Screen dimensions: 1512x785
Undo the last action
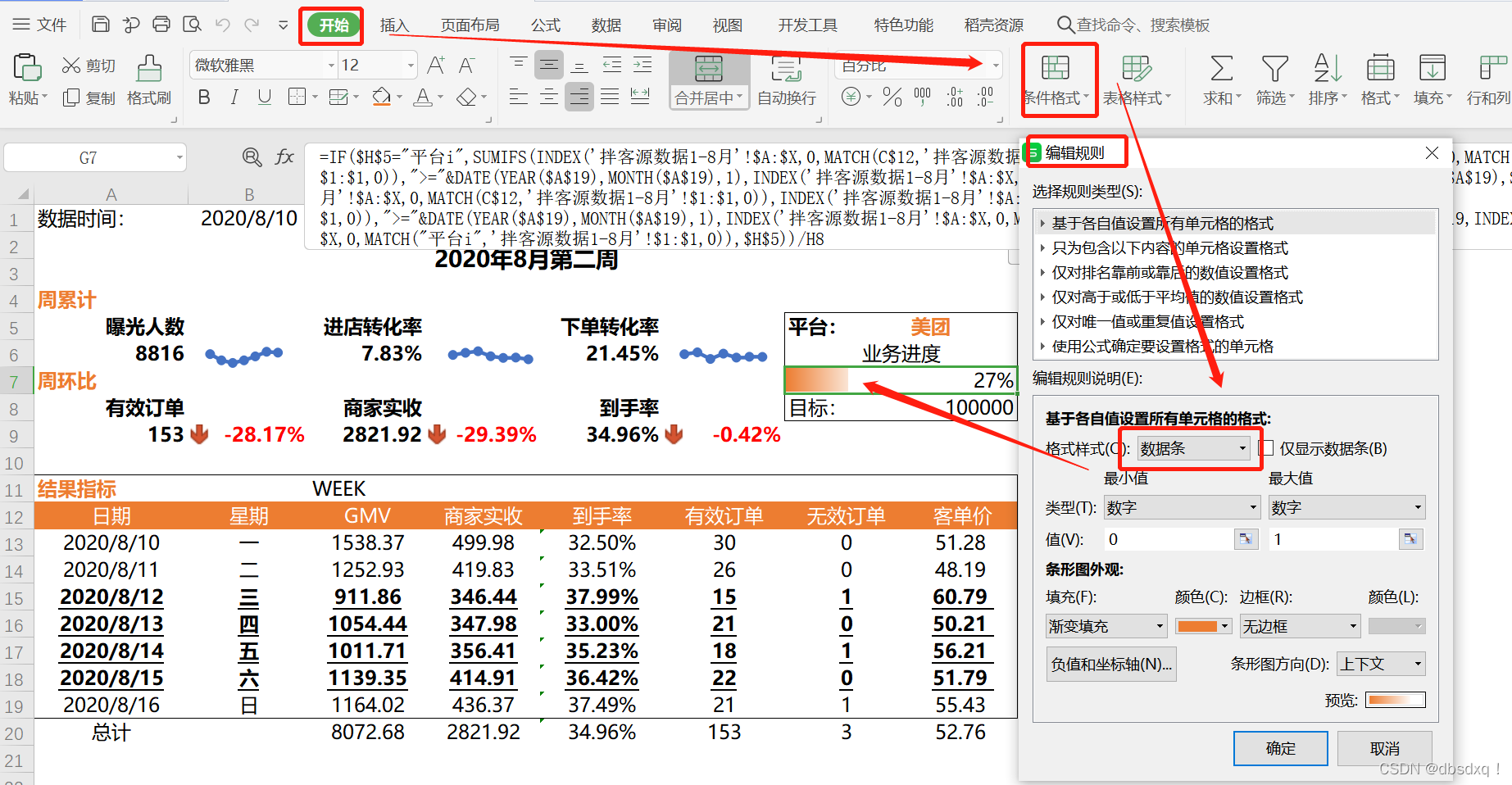coord(222,25)
